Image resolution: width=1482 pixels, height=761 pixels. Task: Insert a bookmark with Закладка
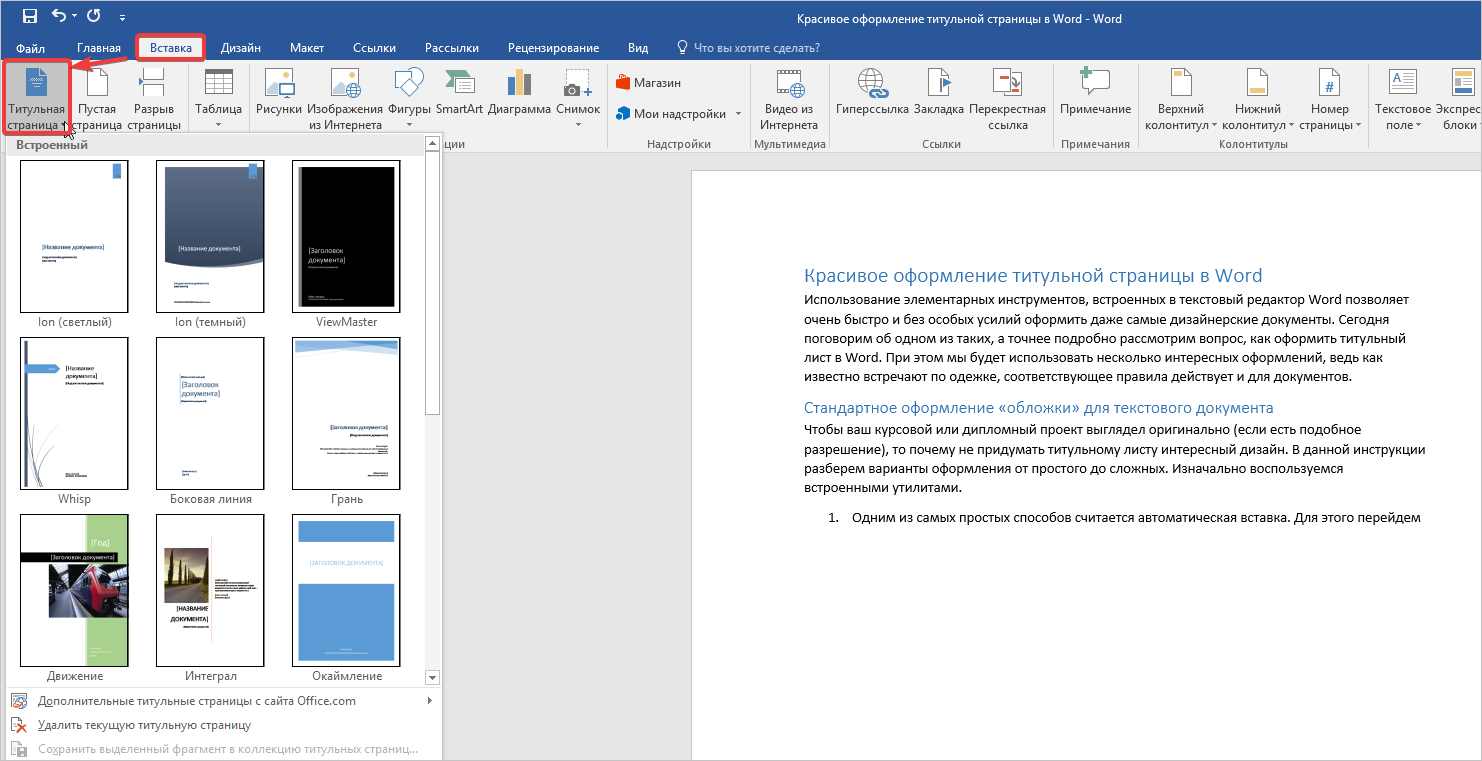pyautogui.click(x=938, y=93)
